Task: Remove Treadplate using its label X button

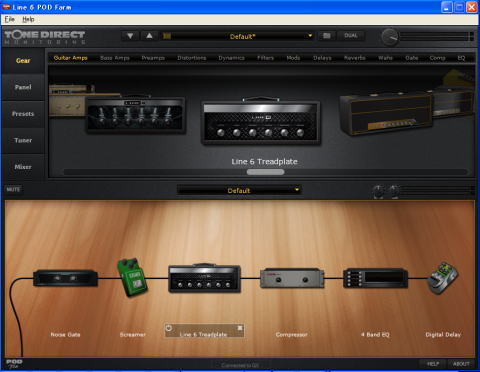Action: (x=240, y=328)
